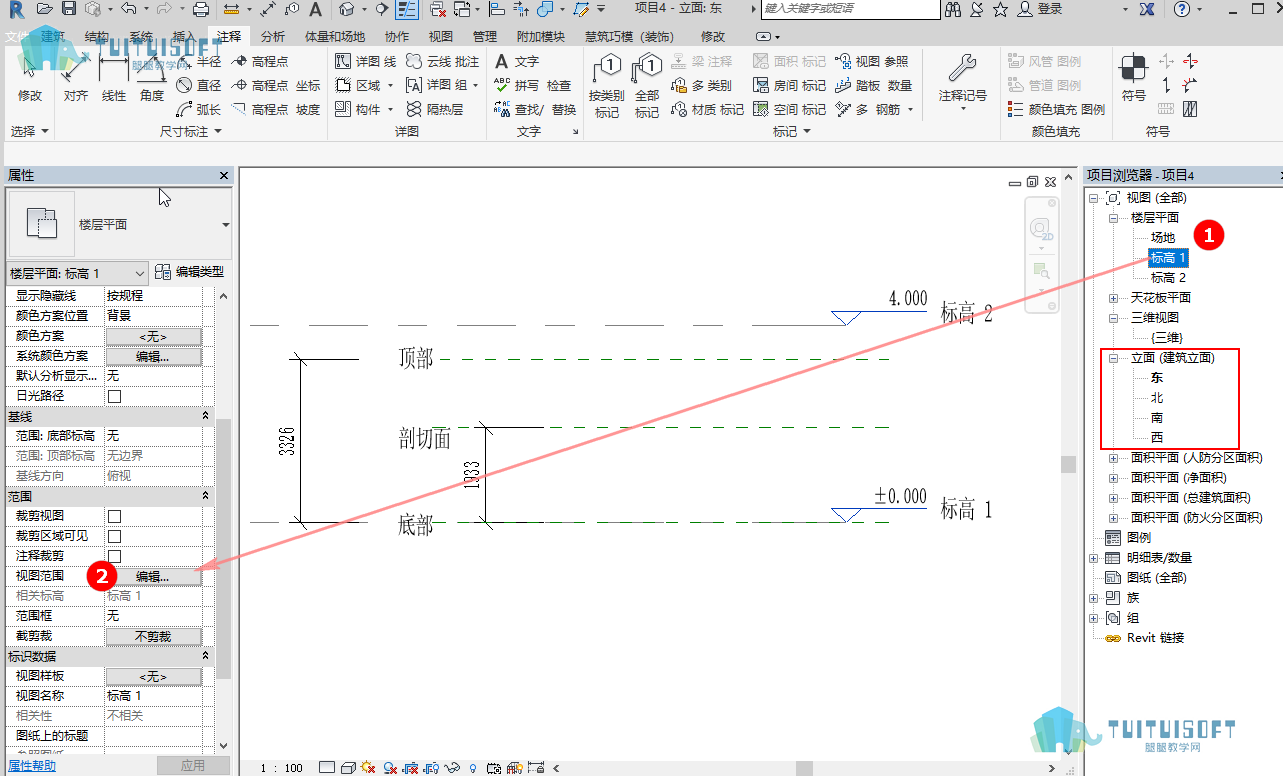Click 编辑... button for 视图范围
The width and height of the screenshot is (1283, 776).
pos(153,576)
